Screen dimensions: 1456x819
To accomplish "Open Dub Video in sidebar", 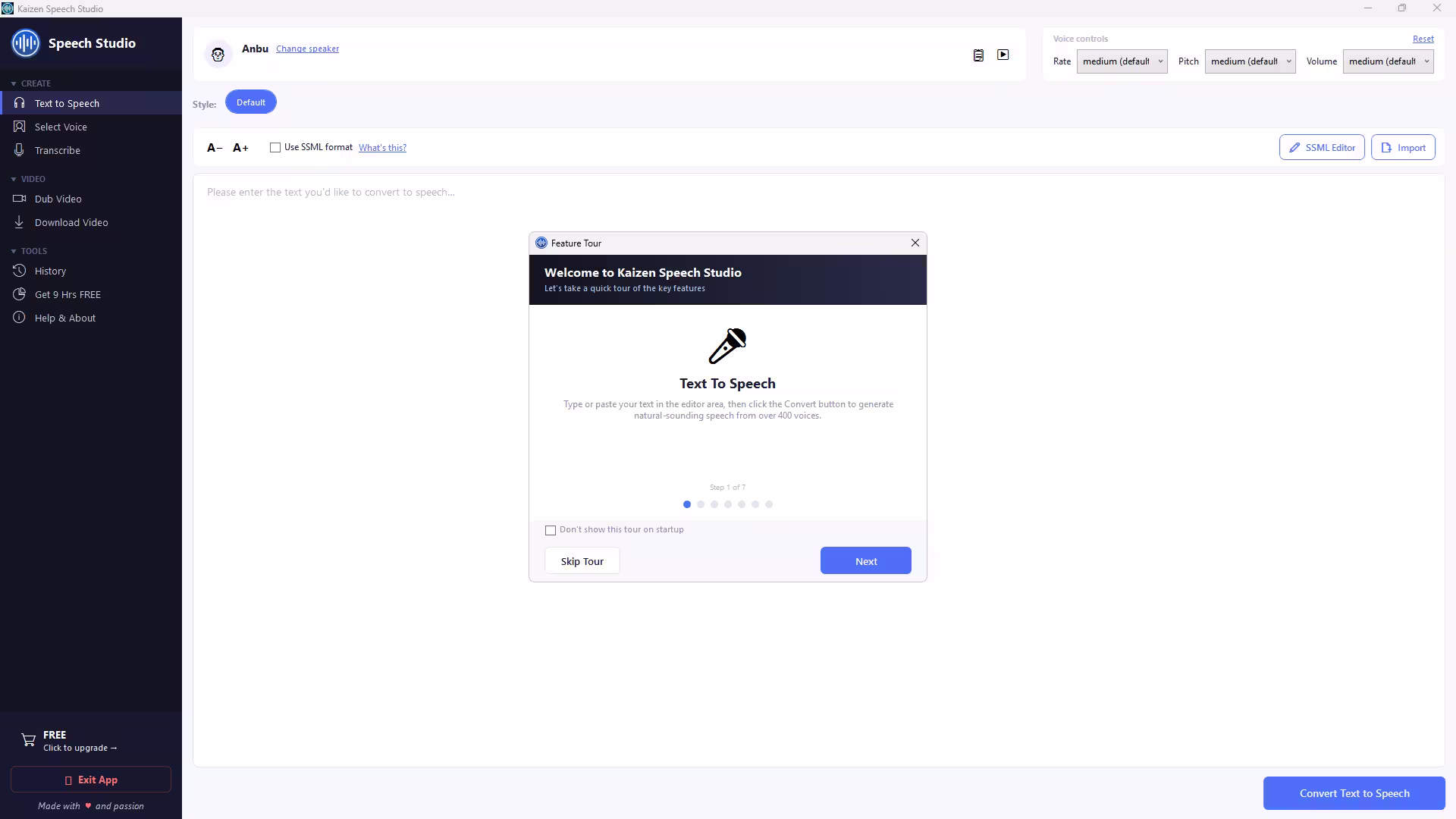I will (91, 199).
